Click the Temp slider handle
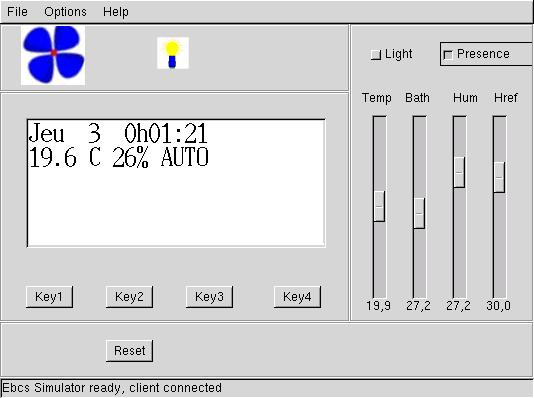The image size is (534, 398). (x=379, y=206)
